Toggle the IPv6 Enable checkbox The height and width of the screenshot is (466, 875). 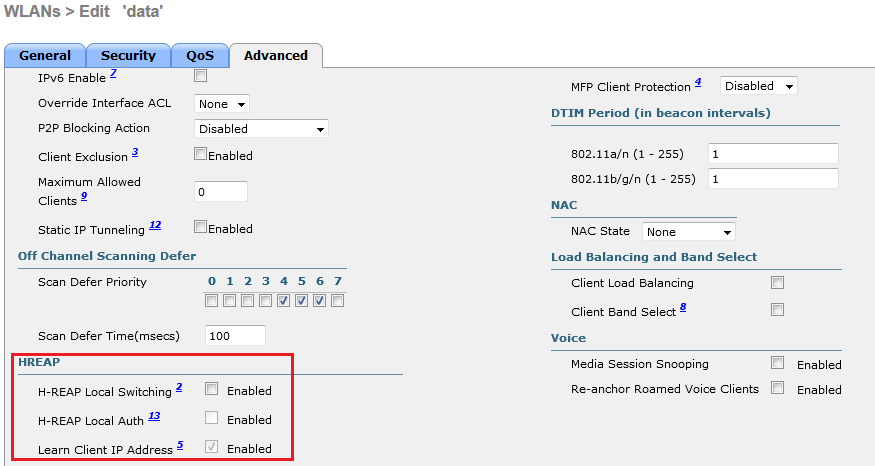(201, 75)
